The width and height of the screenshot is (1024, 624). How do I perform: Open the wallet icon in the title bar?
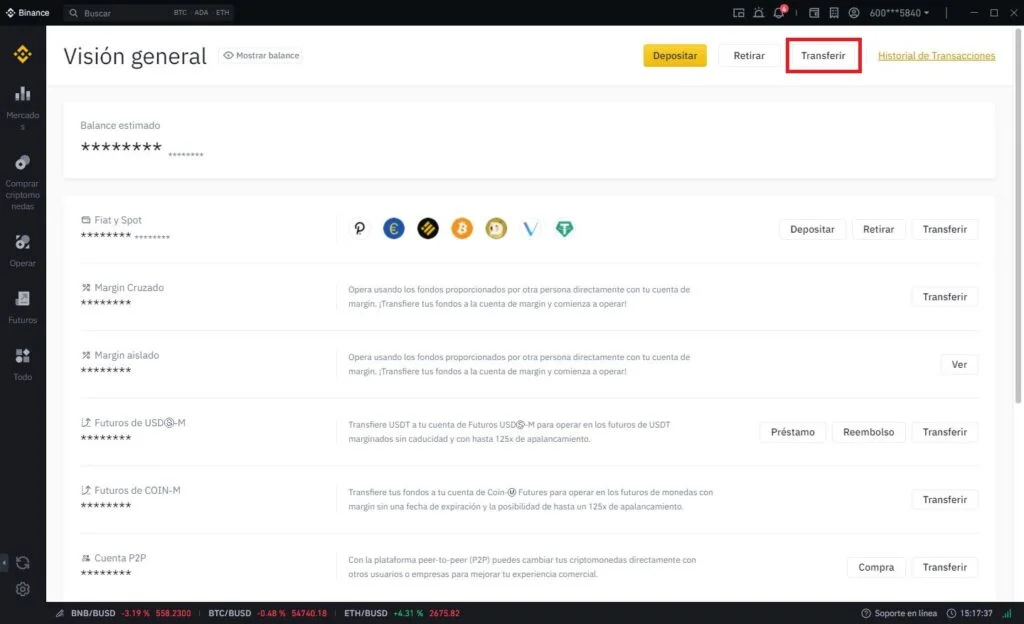(x=814, y=12)
